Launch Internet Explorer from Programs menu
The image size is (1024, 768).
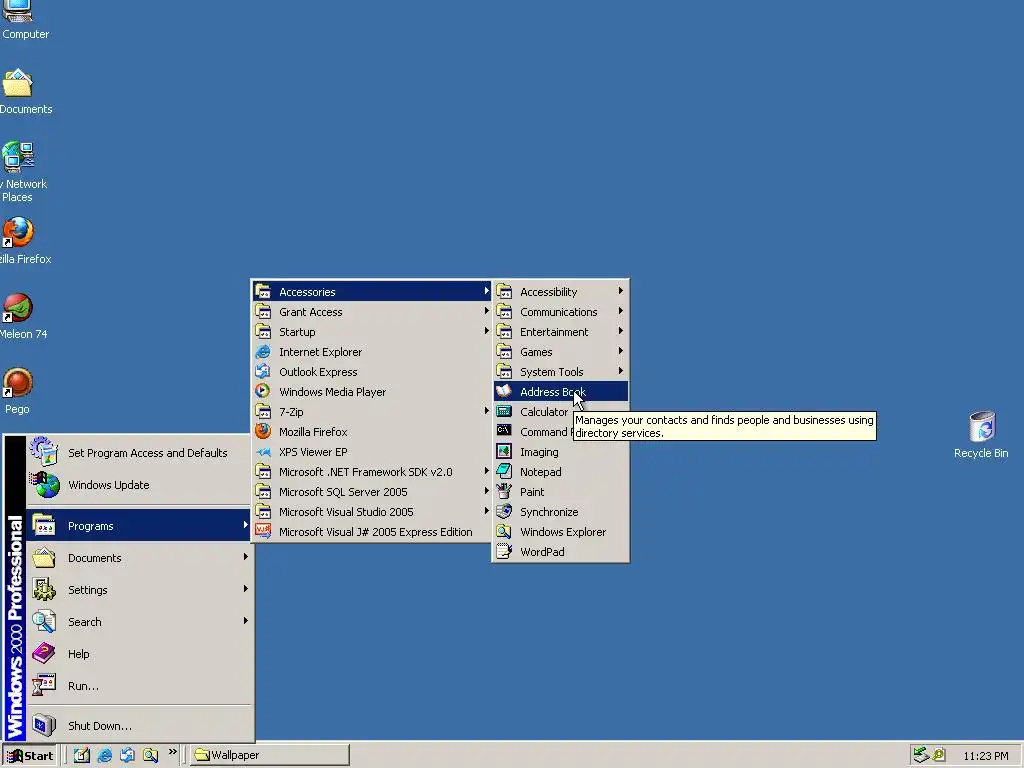(x=372, y=352)
